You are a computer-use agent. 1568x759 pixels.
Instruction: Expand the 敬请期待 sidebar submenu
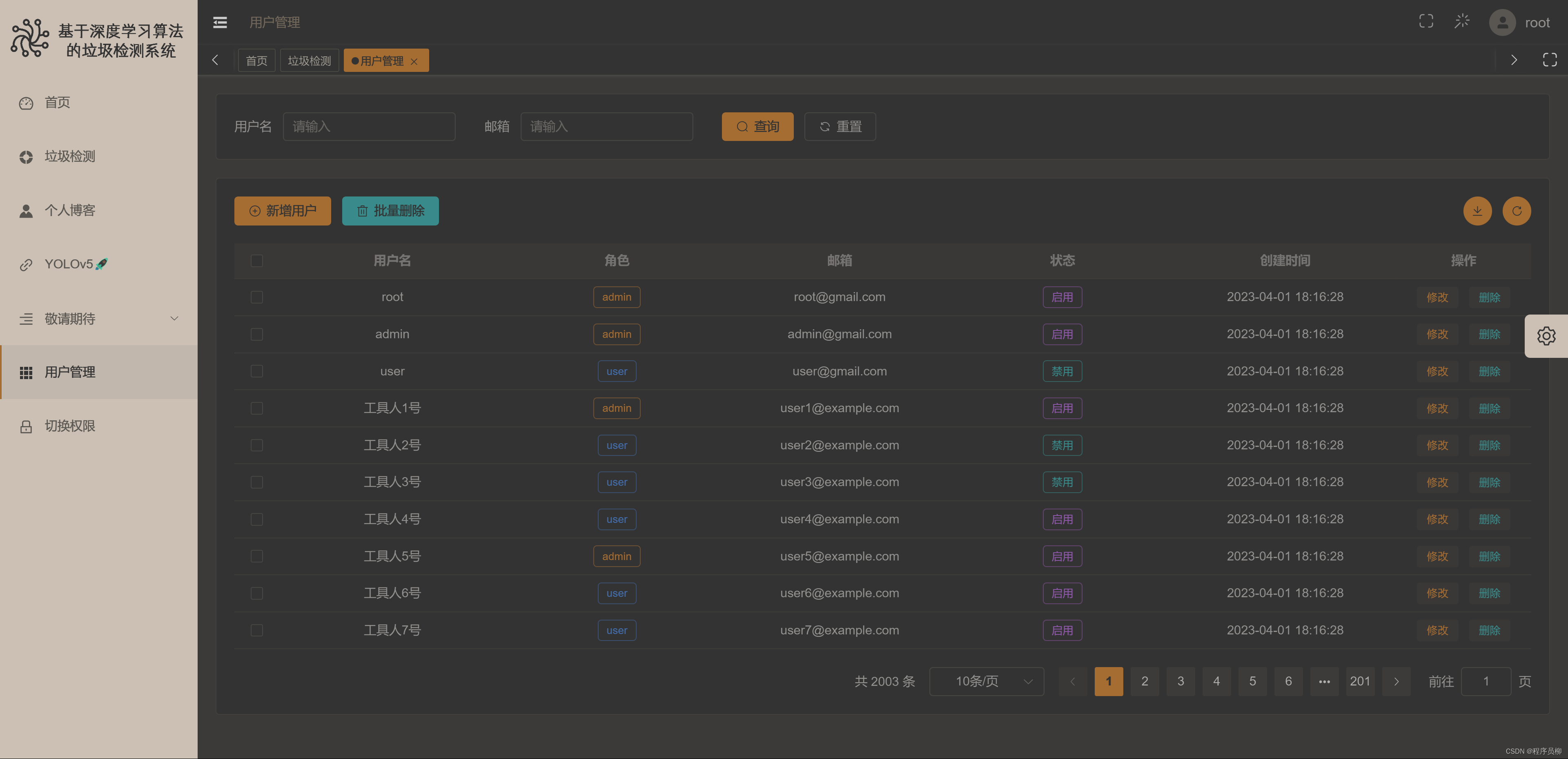coord(98,319)
